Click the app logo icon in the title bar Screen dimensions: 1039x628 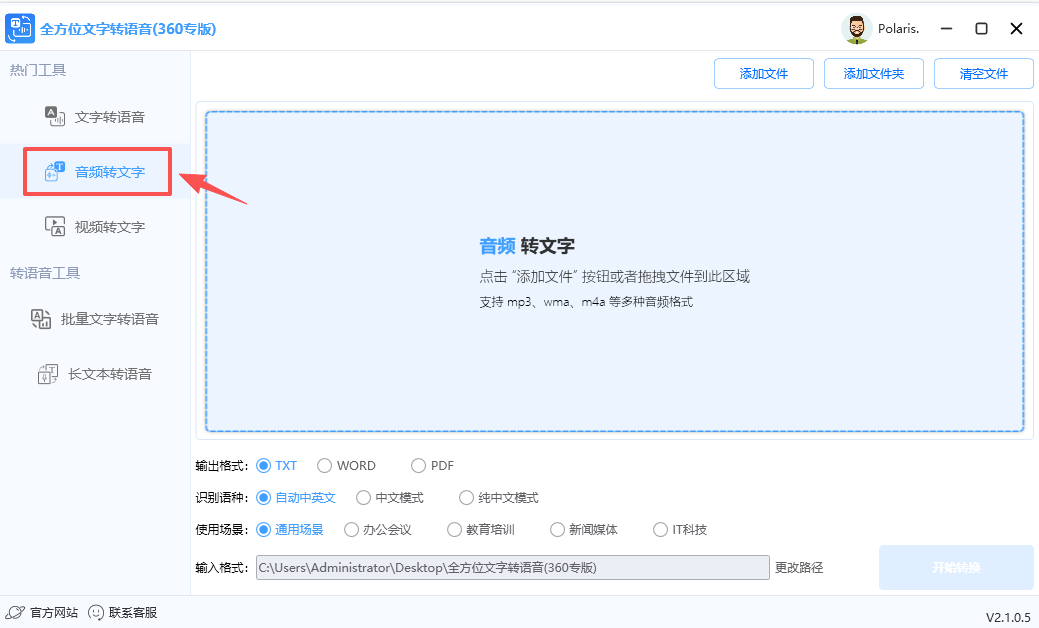click(20, 28)
